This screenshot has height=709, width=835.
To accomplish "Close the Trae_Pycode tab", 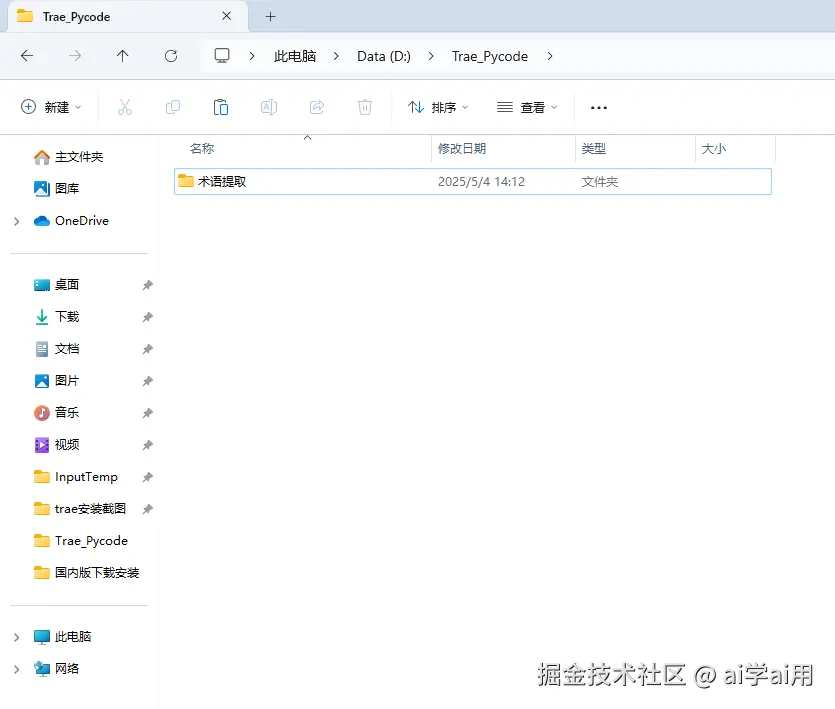I will pos(226,16).
